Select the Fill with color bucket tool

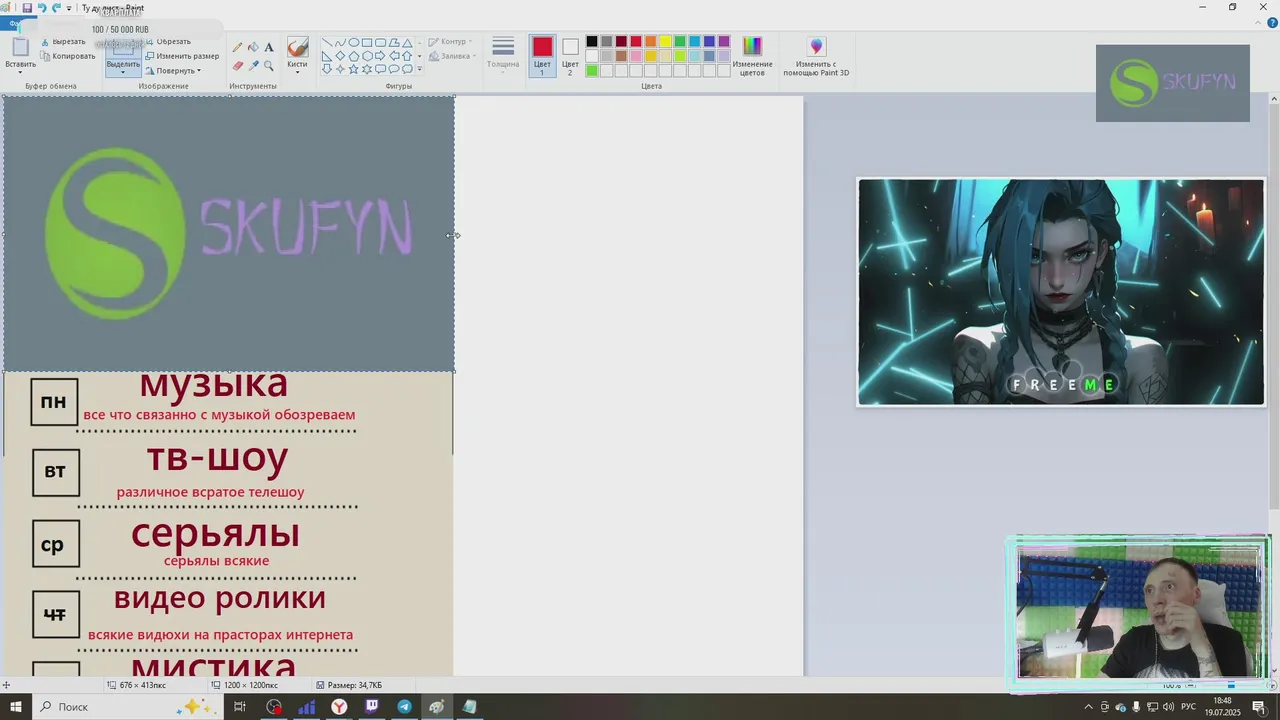(253, 47)
